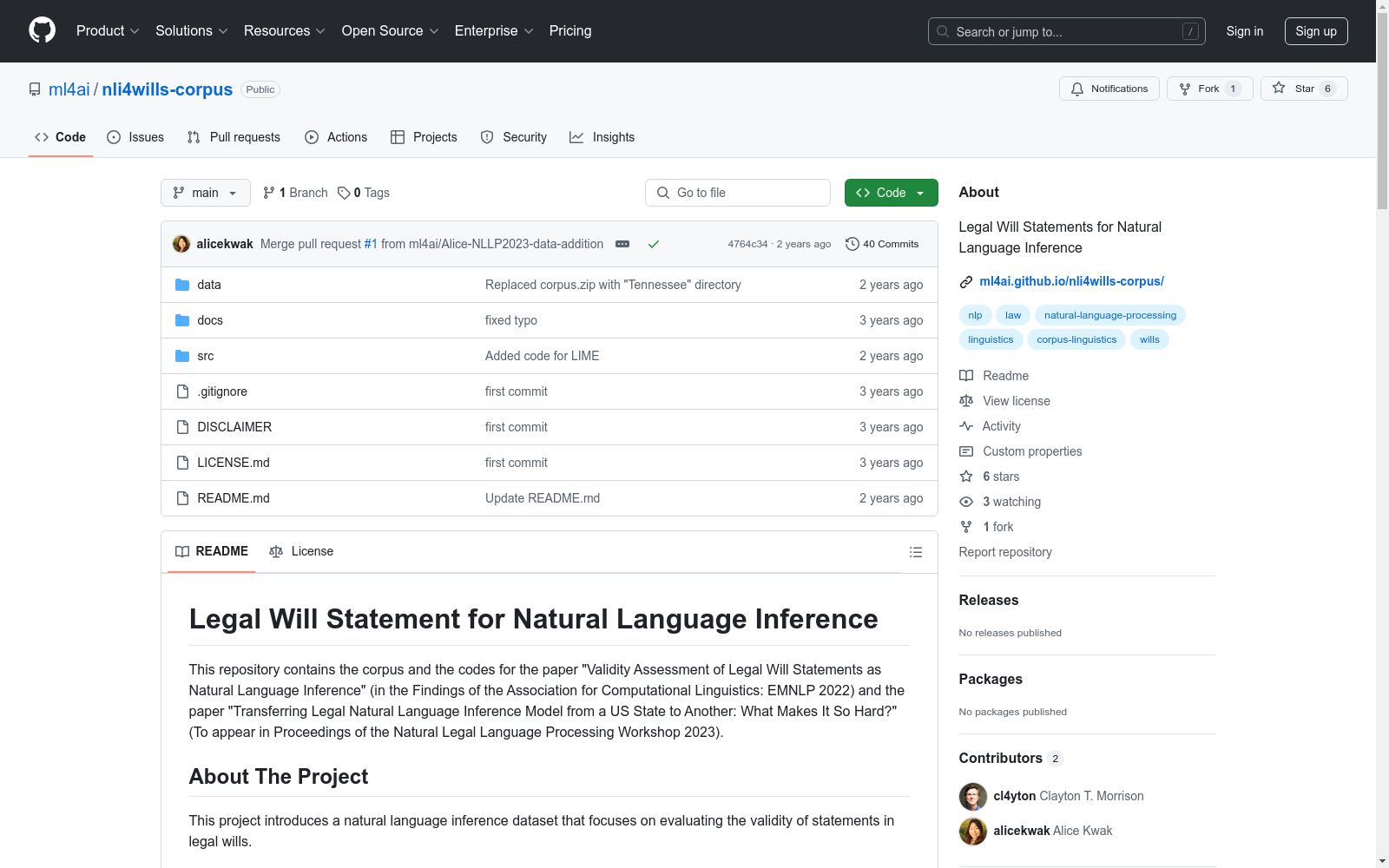The height and width of the screenshot is (868, 1389).
Task: Open the ml4ai.github.io/nli4wills-corpus/ link
Action: click(1071, 281)
